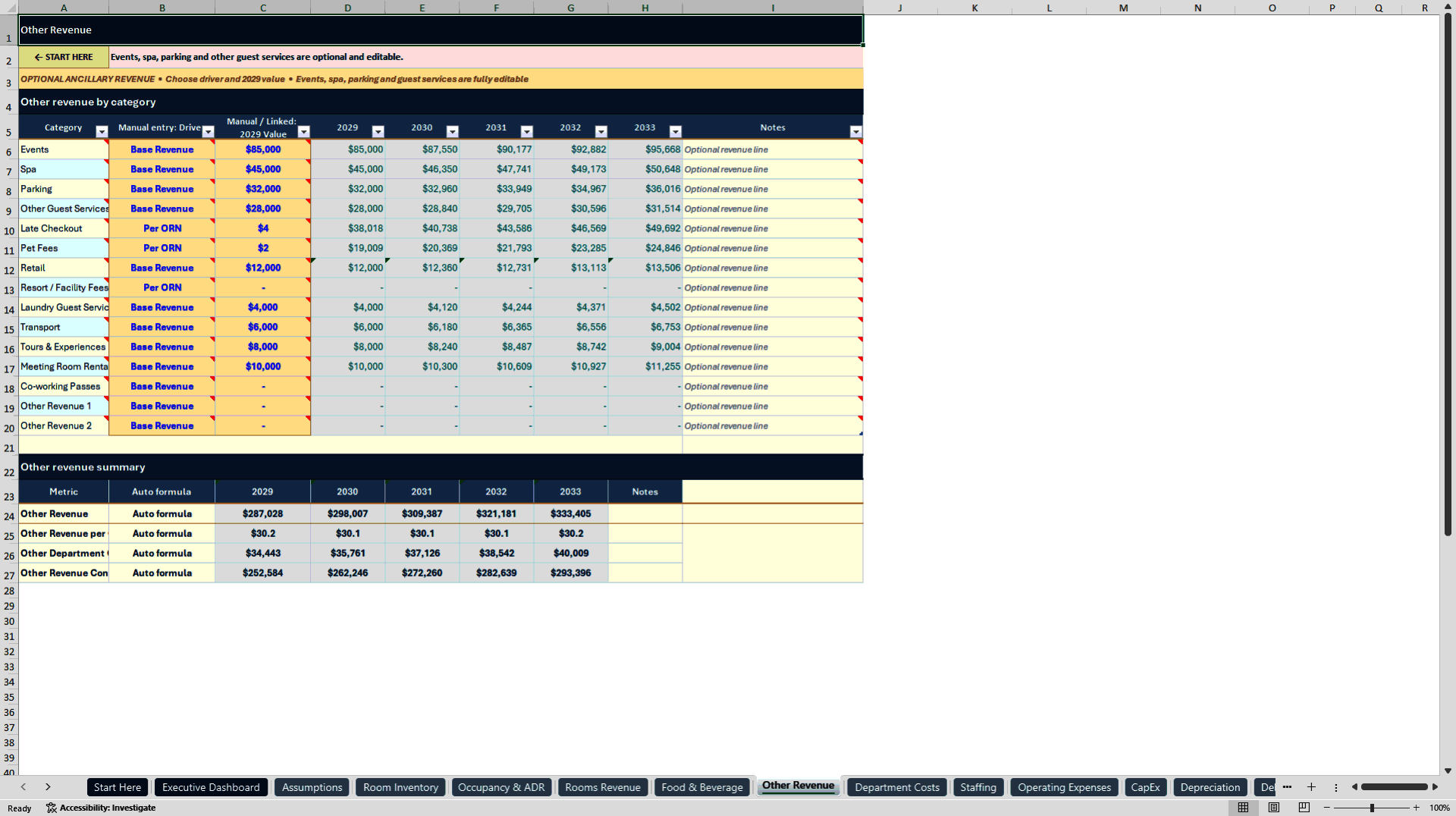The image size is (1456, 816).
Task: Open the 2029 column filter dropdown
Action: (378, 132)
